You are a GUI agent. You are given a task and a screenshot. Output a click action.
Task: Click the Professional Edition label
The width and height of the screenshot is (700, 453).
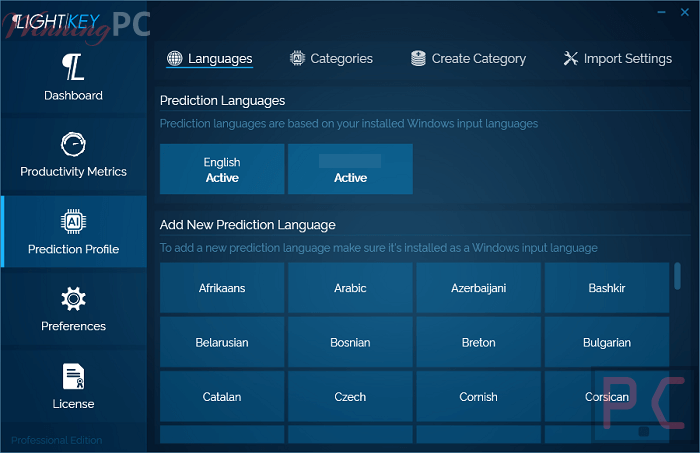pos(57,441)
